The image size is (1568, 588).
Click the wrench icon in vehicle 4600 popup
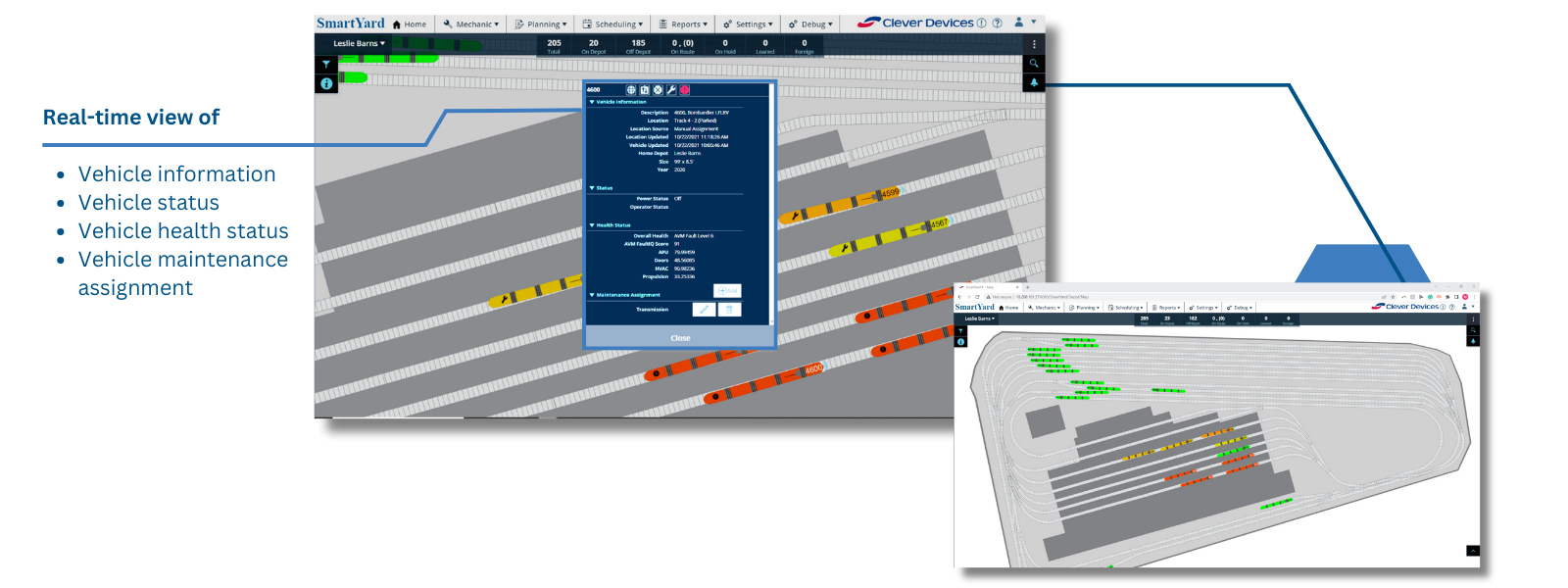click(x=671, y=90)
